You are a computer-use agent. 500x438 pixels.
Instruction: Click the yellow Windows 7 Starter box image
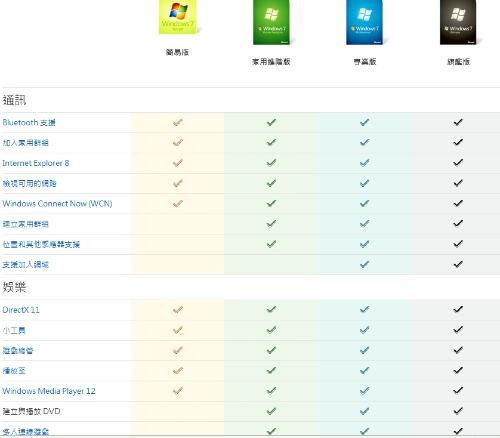[x=177, y=17]
